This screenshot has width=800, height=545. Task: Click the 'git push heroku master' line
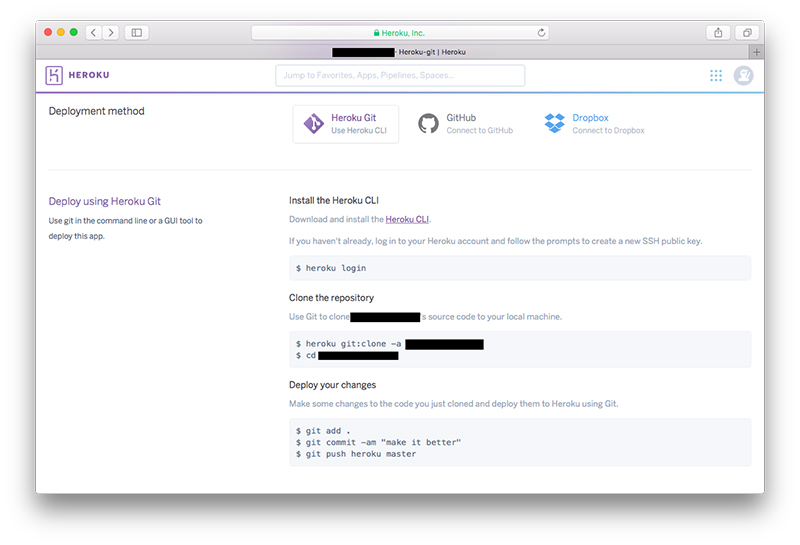click(356, 454)
